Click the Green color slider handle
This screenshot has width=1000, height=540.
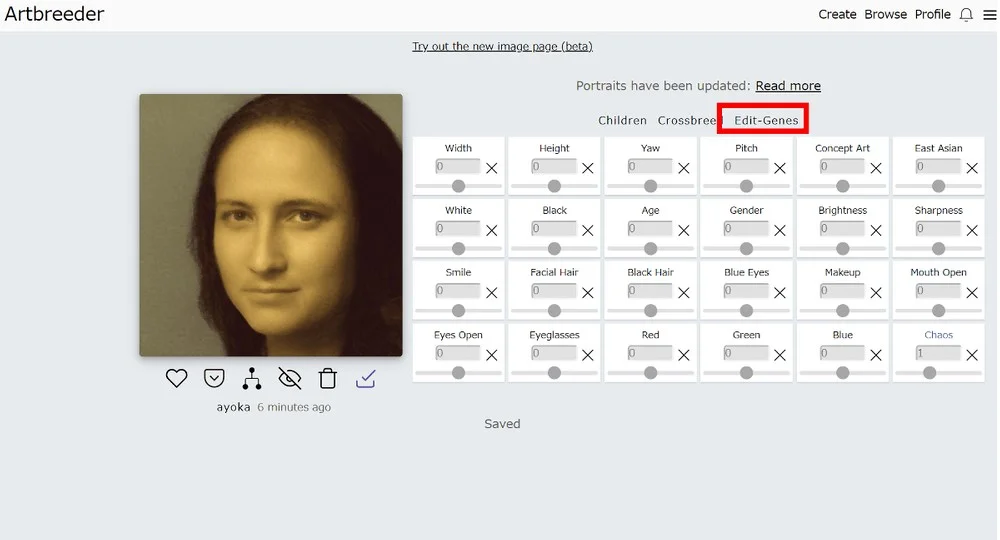point(746,372)
